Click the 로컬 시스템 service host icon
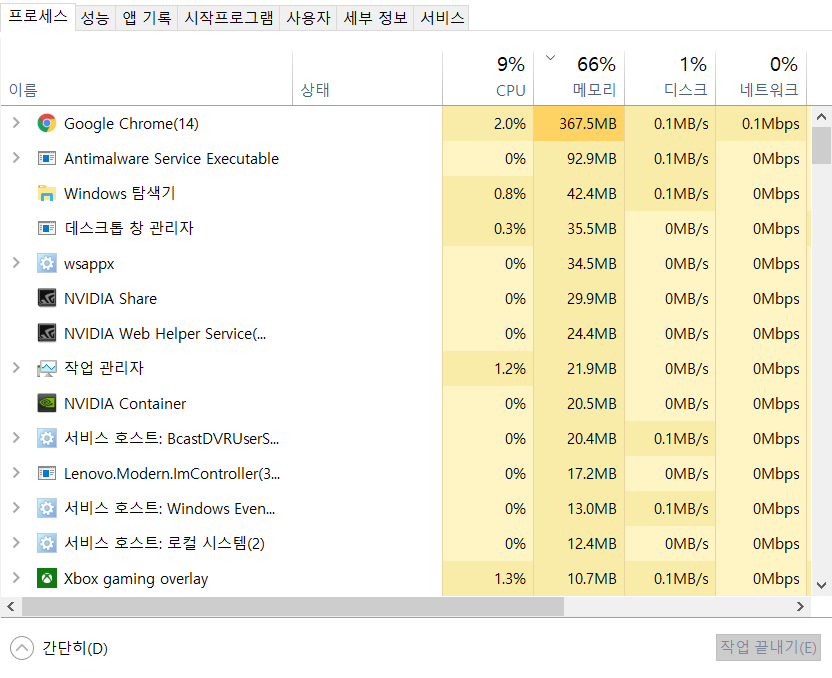Viewport: 832px width, 678px height. point(47,543)
